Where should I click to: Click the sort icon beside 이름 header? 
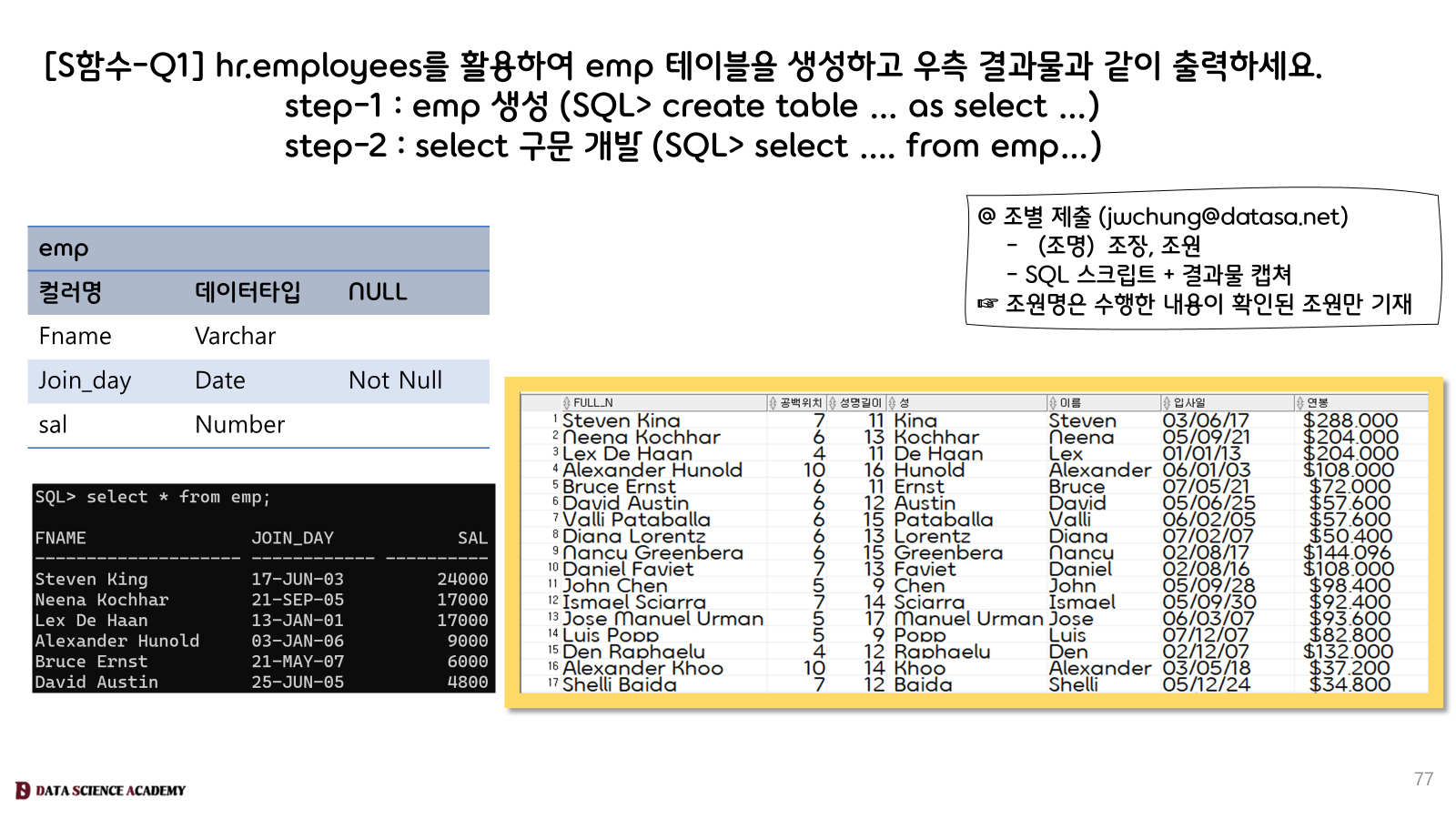coord(1053,403)
